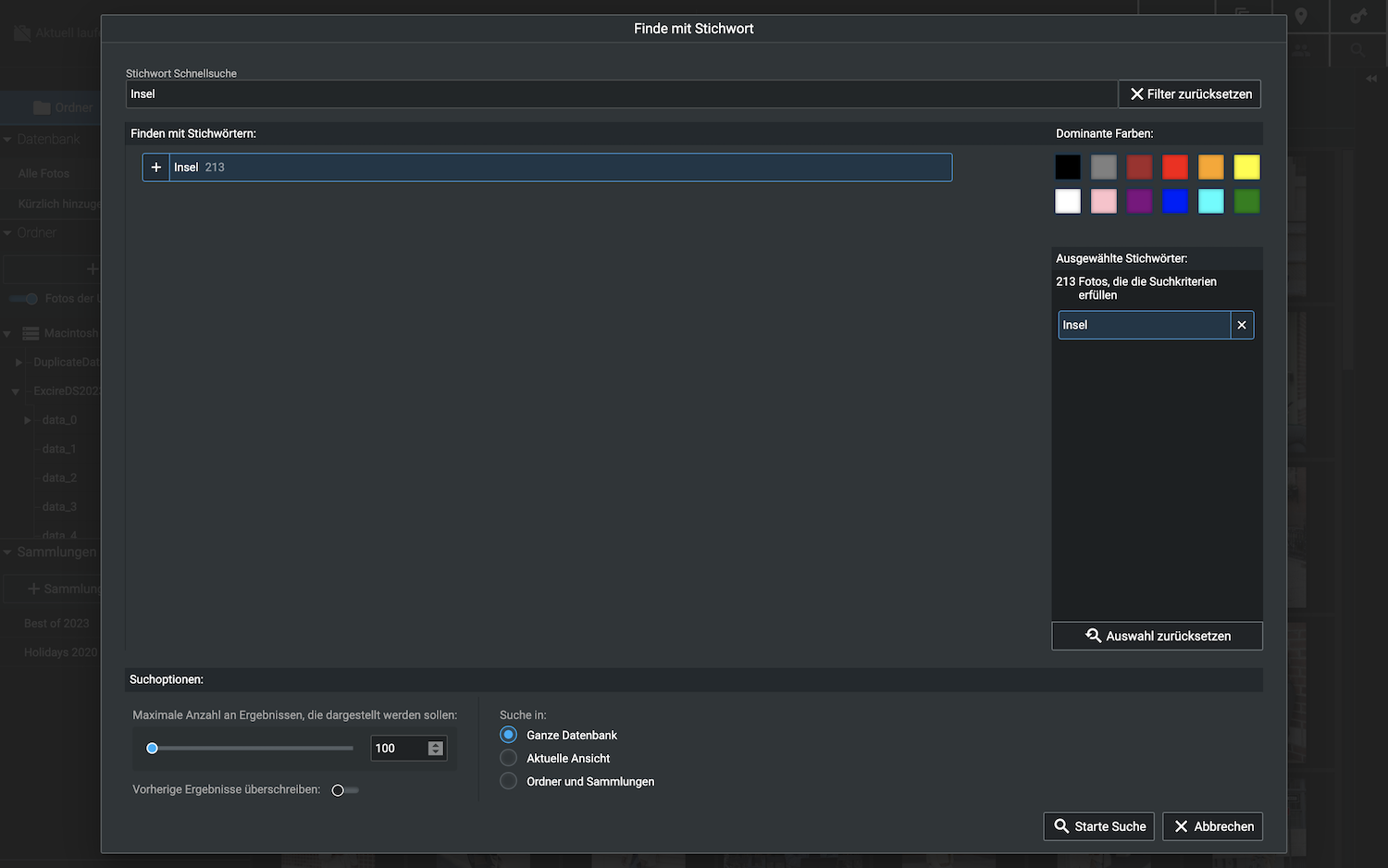Click the Filter zurücksetzen button
This screenshot has height=868, width=1388.
pos(1190,94)
